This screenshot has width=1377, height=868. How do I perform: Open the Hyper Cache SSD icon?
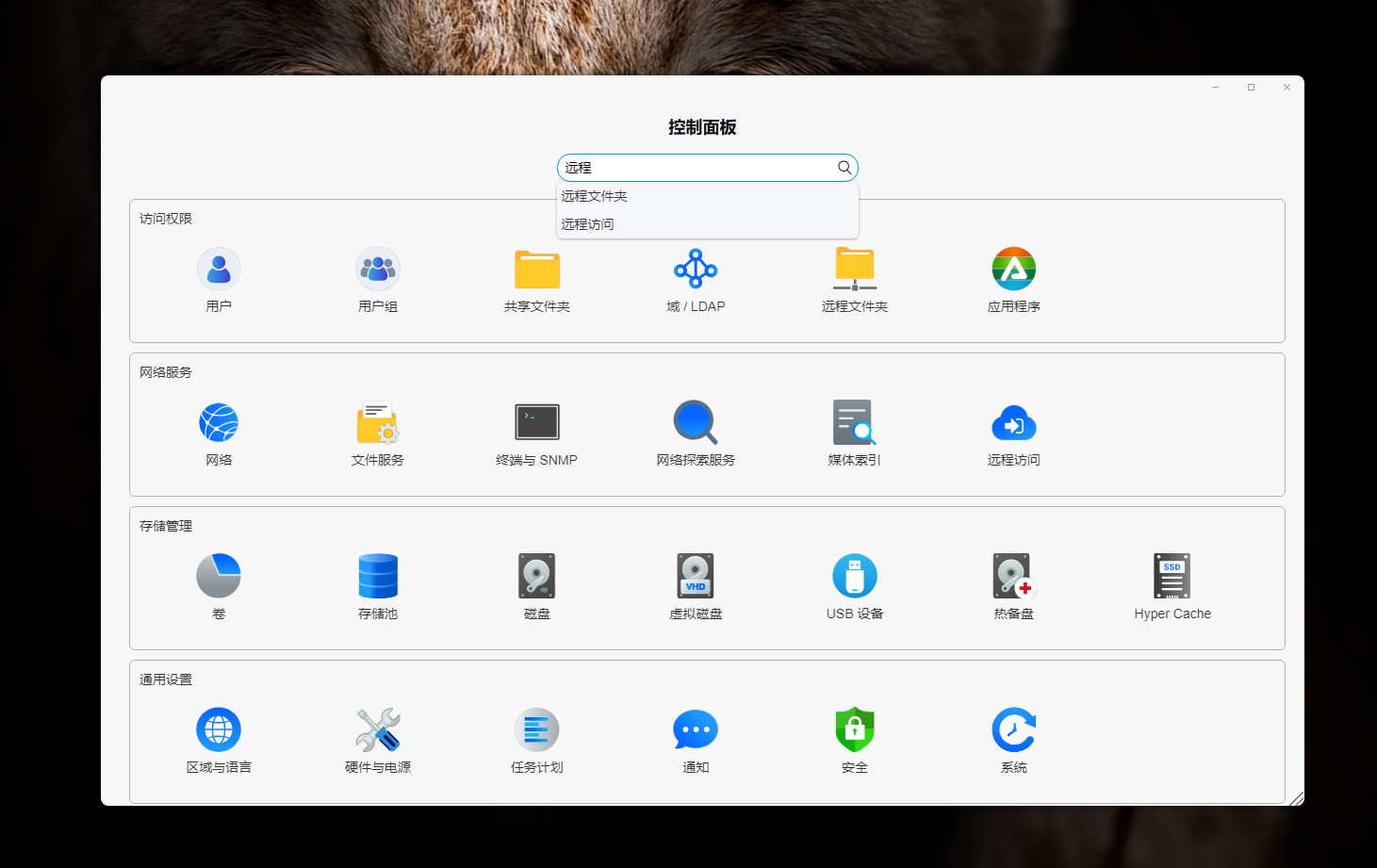coord(1172,576)
